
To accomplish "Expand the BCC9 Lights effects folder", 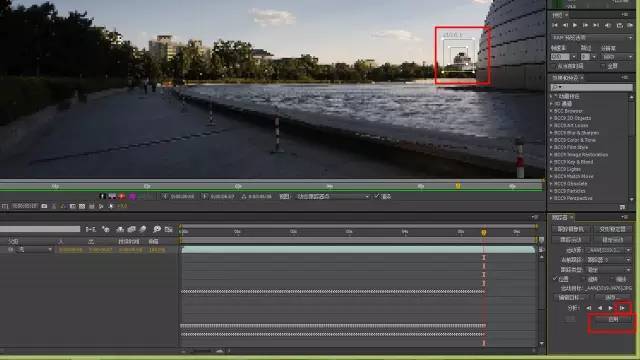I will (x=567, y=169).
